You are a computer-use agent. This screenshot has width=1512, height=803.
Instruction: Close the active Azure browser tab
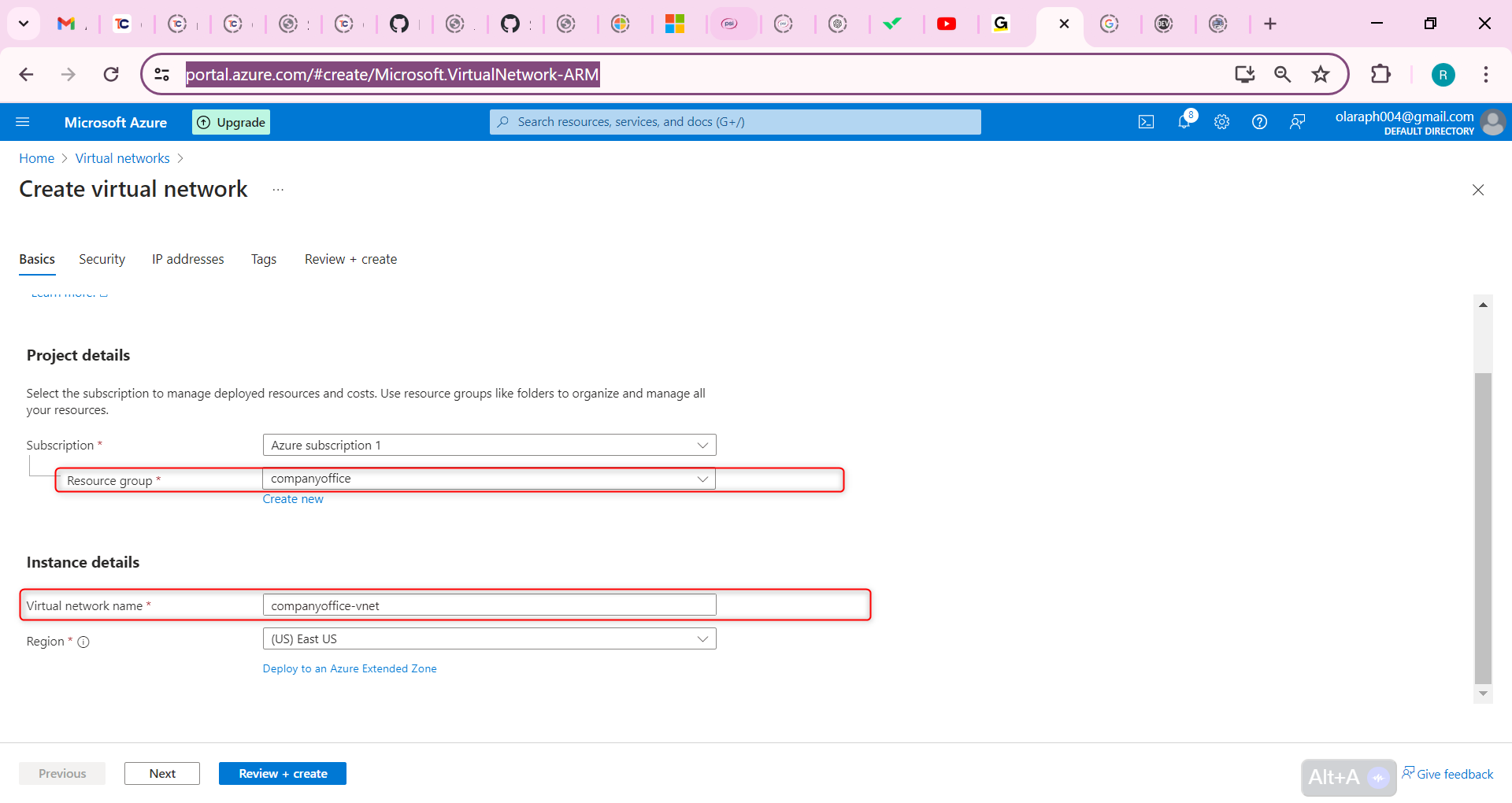tap(1064, 24)
